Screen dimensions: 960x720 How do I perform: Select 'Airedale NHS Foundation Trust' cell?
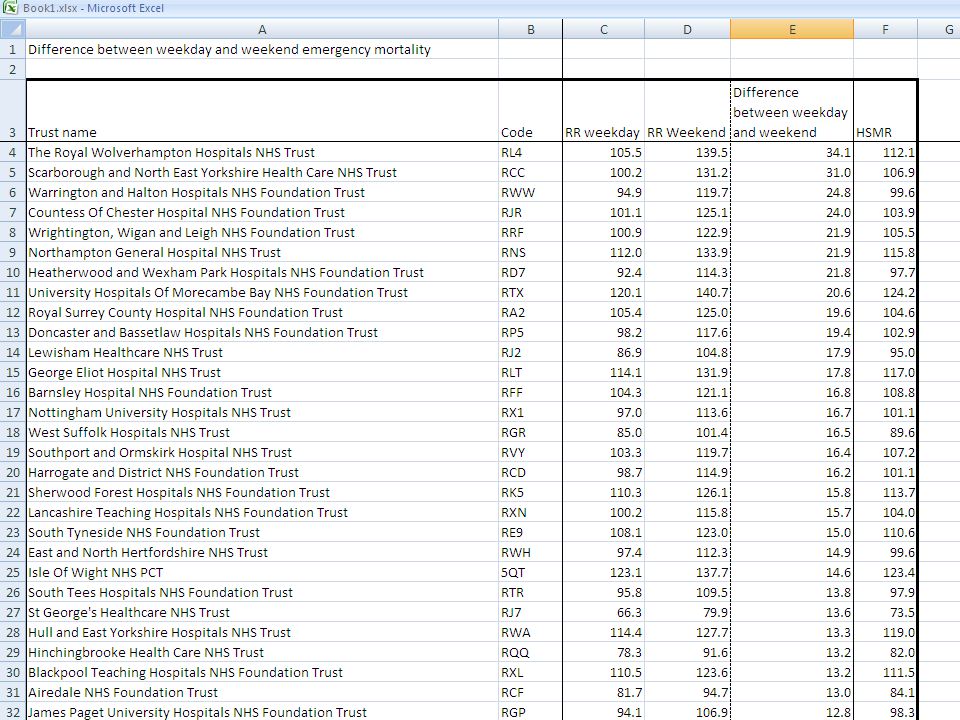point(262,692)
